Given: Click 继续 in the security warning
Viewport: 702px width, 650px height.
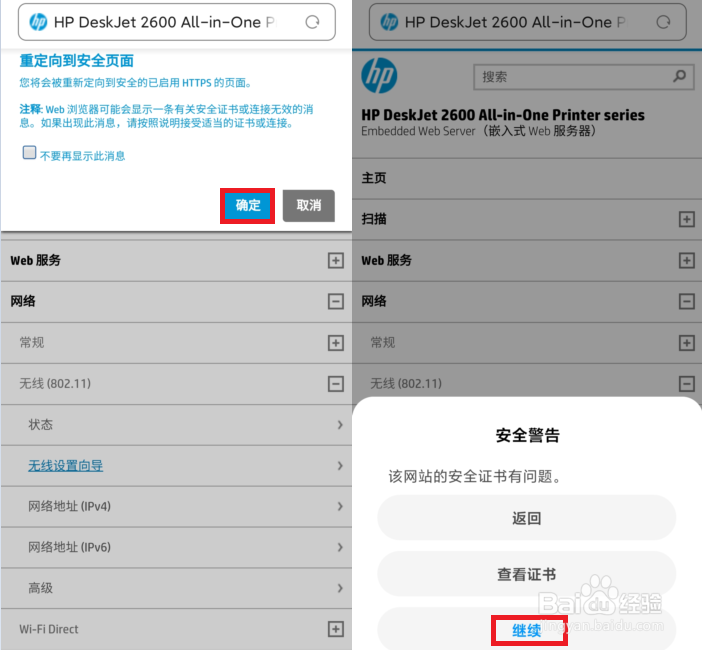Looking at the screenshot, I should (526, 630).
